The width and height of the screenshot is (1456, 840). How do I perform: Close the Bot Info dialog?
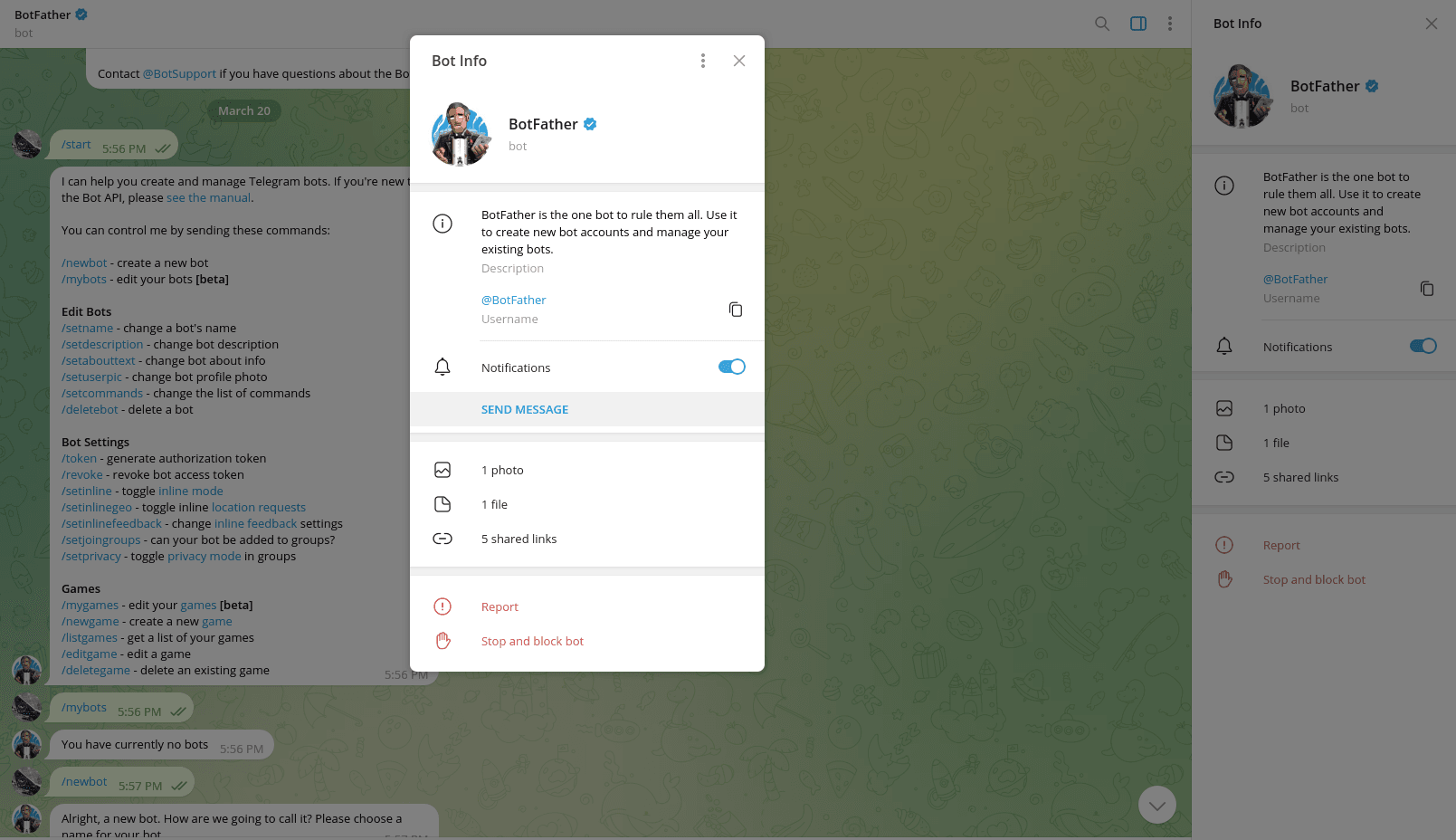point(739,61)
